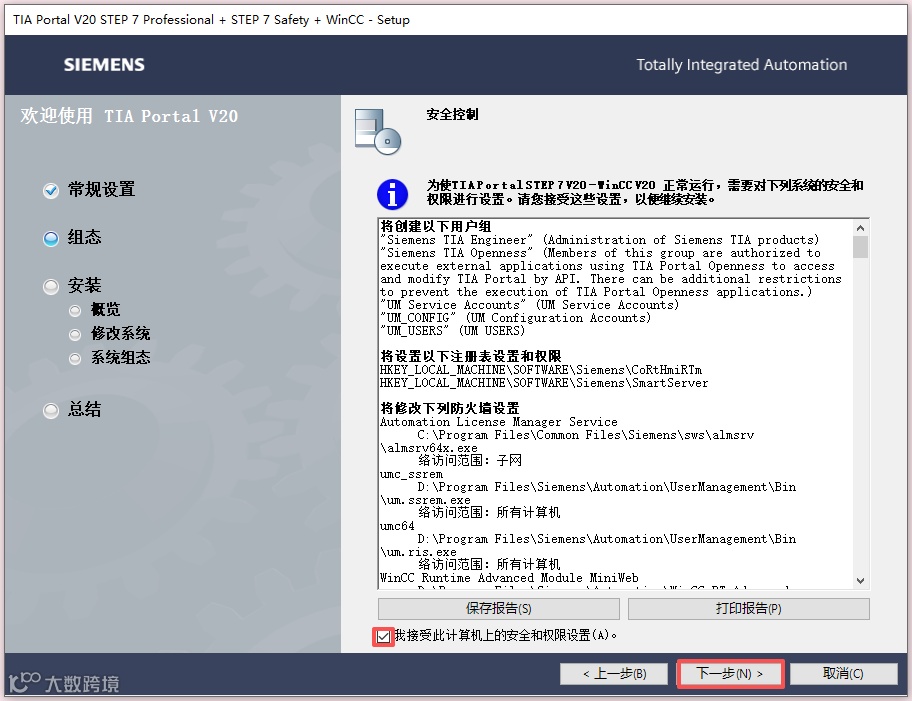Click the report scrollbar thumb
912x701 pixels.
(860, 246)
